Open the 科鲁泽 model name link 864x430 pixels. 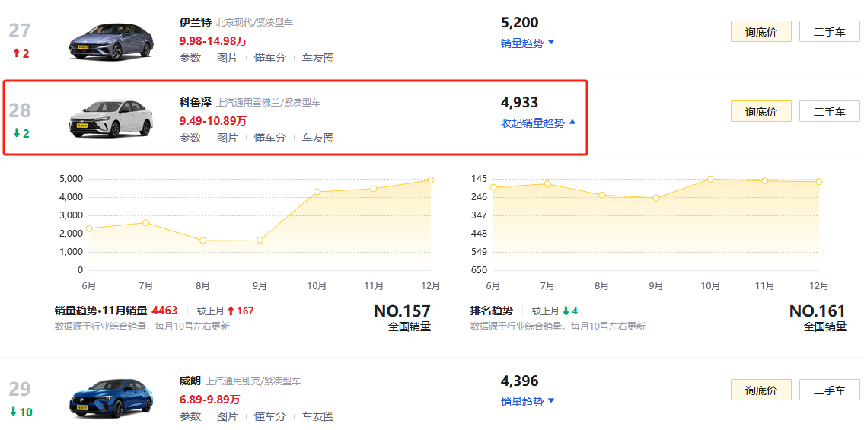pyautogui.click(x=194, y=103)
